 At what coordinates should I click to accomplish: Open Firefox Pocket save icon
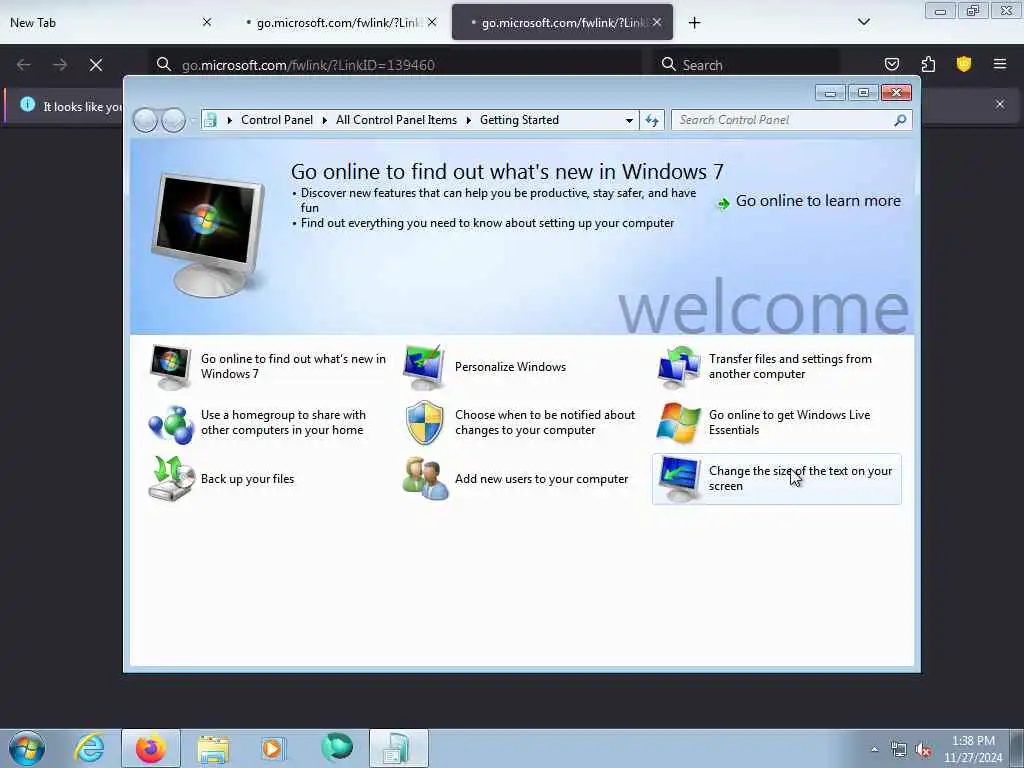891,64
